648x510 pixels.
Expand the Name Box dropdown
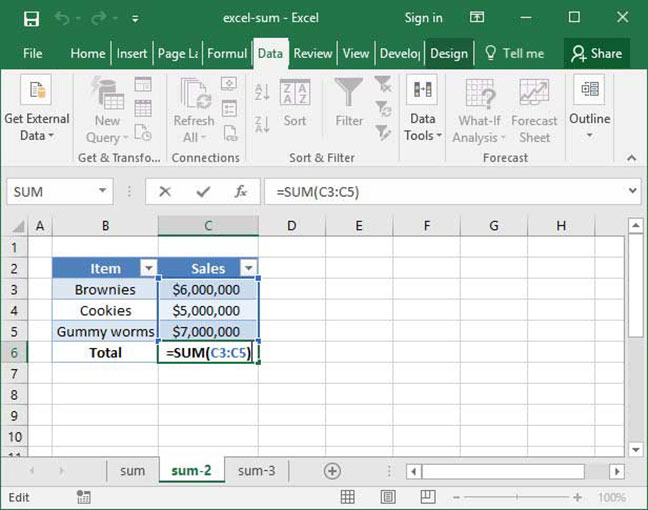104,192
